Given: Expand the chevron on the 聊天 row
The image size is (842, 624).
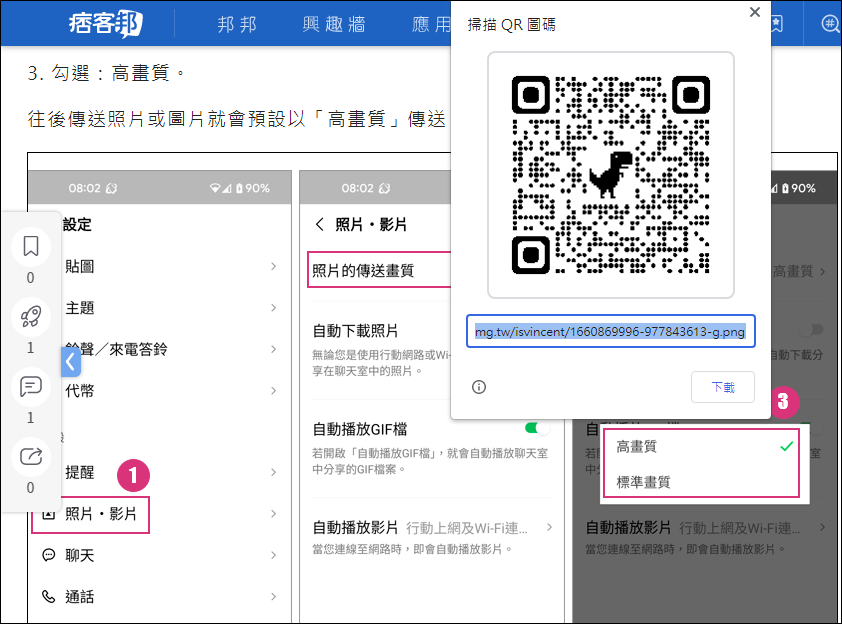Looking at the screenshot, I should click(273, 555).
